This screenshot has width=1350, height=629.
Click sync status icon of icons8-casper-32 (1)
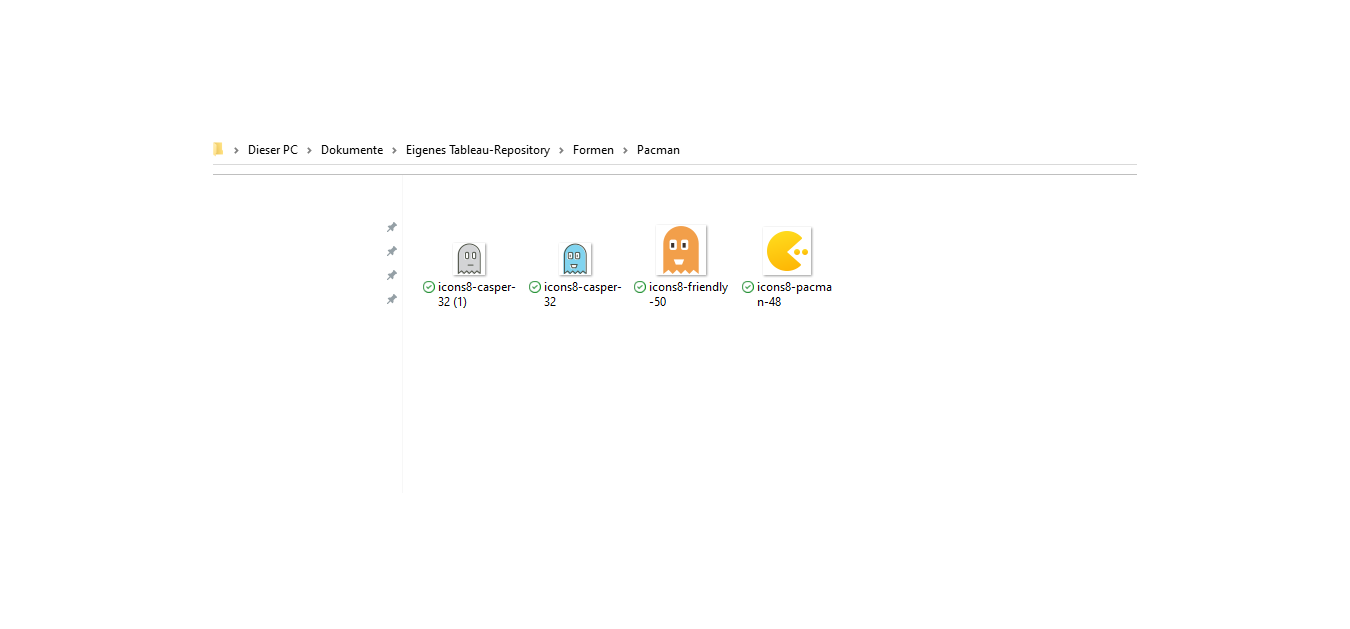point(429,287)
